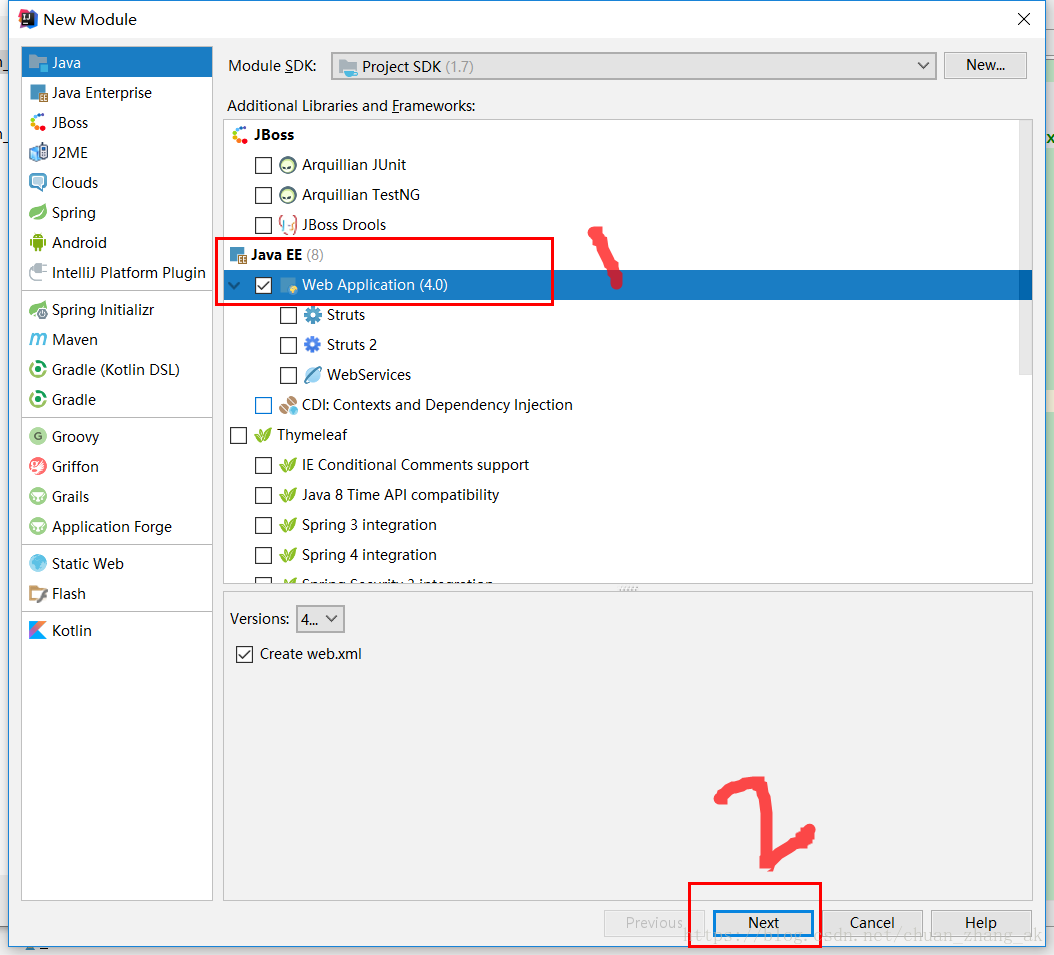This screenshot has height=955, width=1054.
Task: Click the Struts gear icon
Action: (x=313, y=315)
